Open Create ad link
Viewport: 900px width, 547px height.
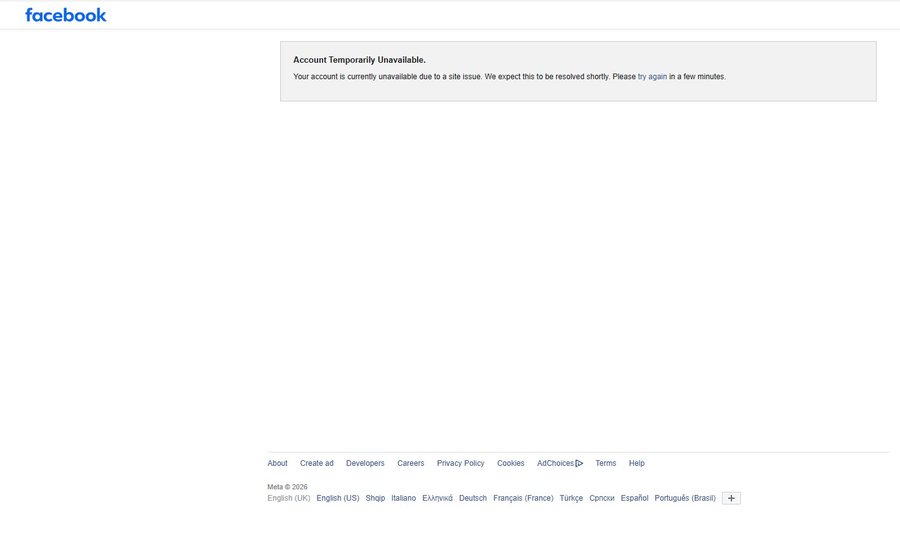point(316,463)
